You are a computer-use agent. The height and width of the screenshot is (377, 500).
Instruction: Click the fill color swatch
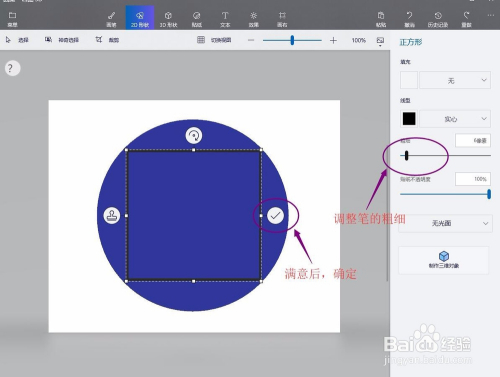click(x=409, y=80)
